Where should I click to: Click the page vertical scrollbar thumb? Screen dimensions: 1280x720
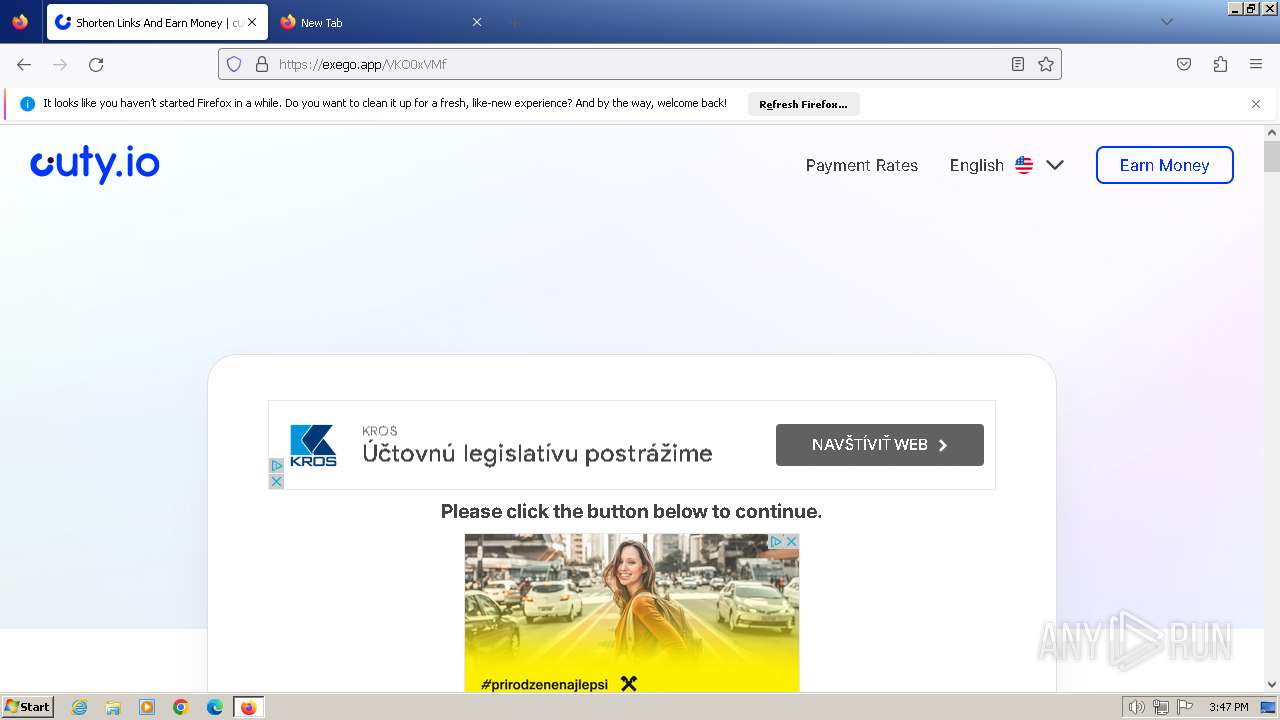(x=1272, y=156)
